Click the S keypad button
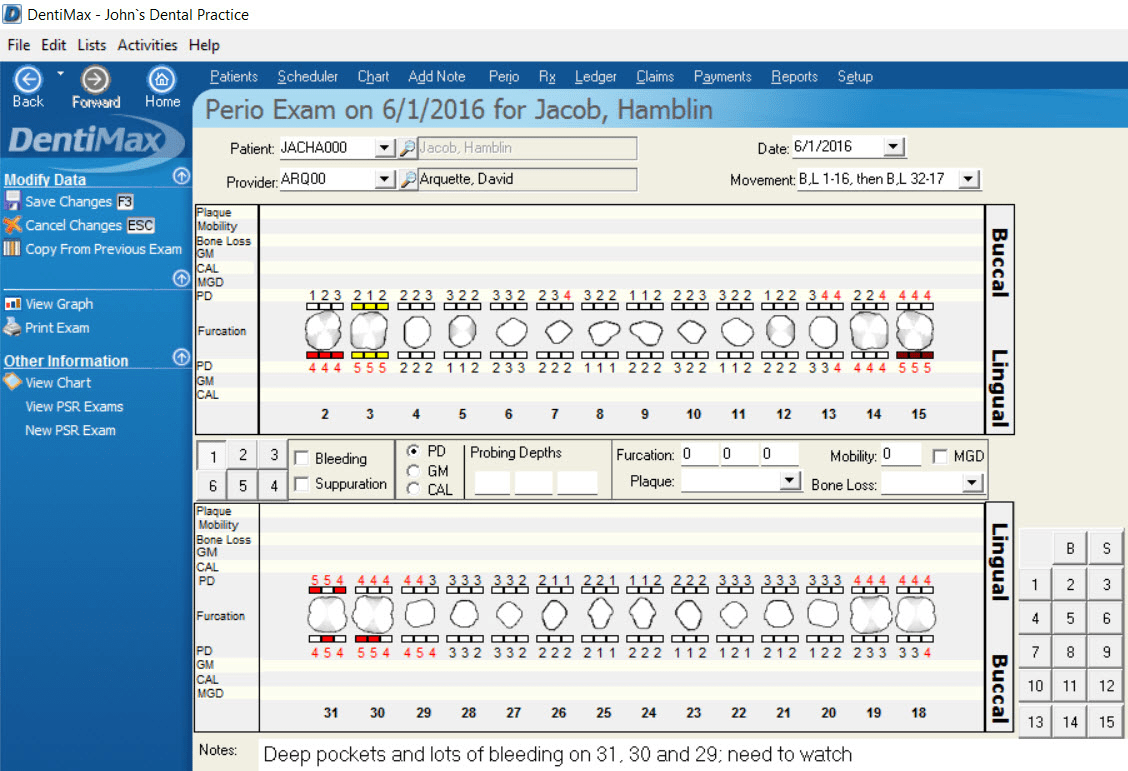1128x771 pixels. (1106, 549)
